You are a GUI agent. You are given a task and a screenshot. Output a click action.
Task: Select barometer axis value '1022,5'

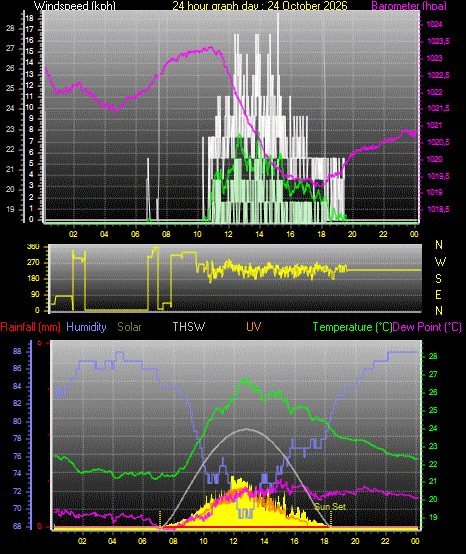(438, 75)
